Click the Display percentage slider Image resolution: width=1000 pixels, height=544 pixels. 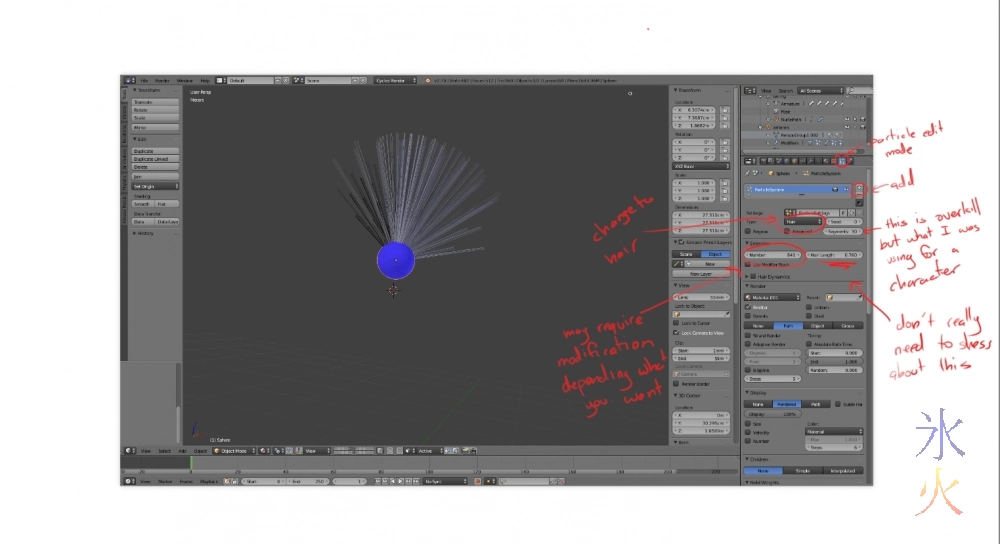[x=773, y=413]
